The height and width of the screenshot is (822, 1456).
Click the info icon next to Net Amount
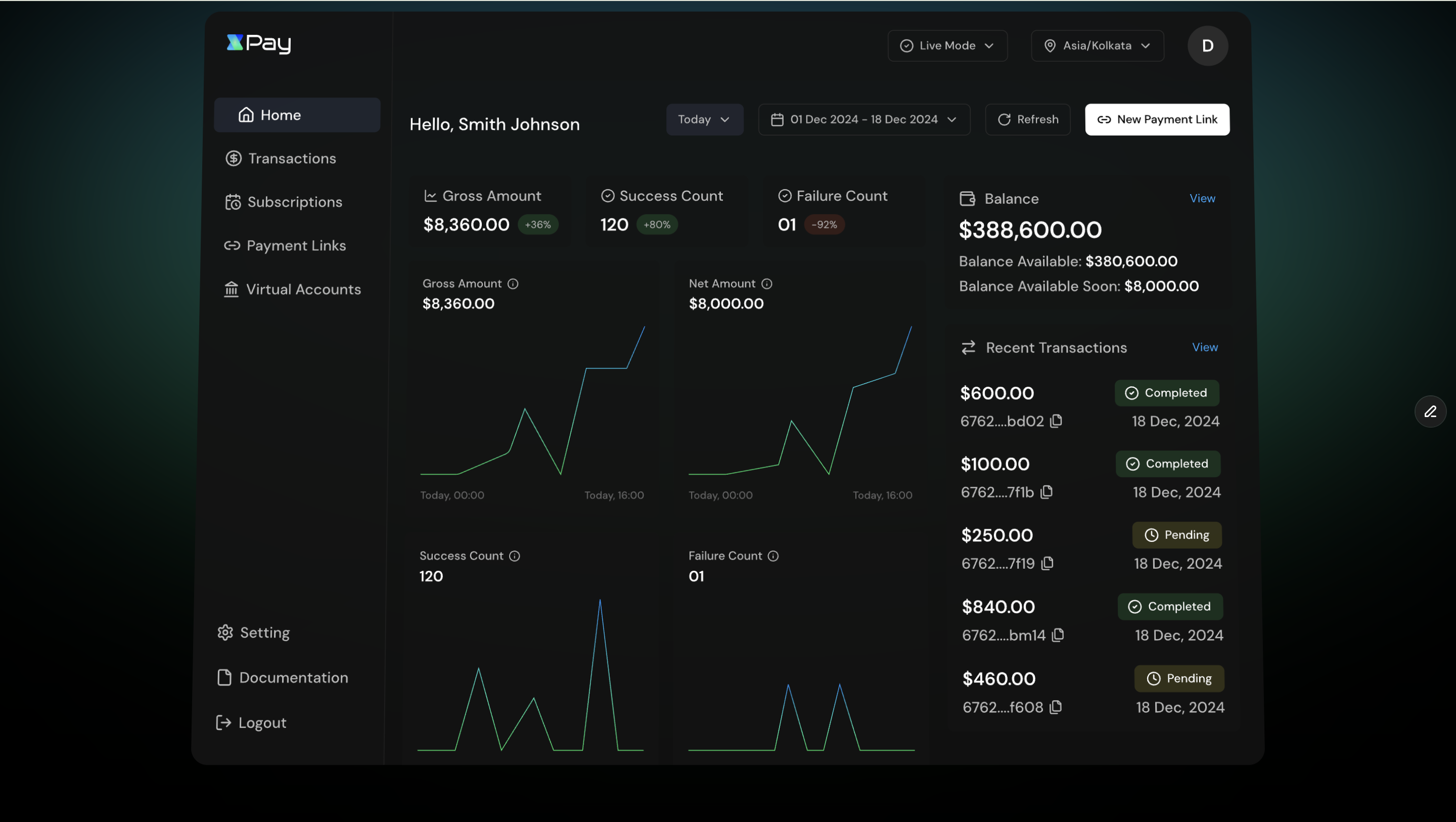[x=767, y=284]
